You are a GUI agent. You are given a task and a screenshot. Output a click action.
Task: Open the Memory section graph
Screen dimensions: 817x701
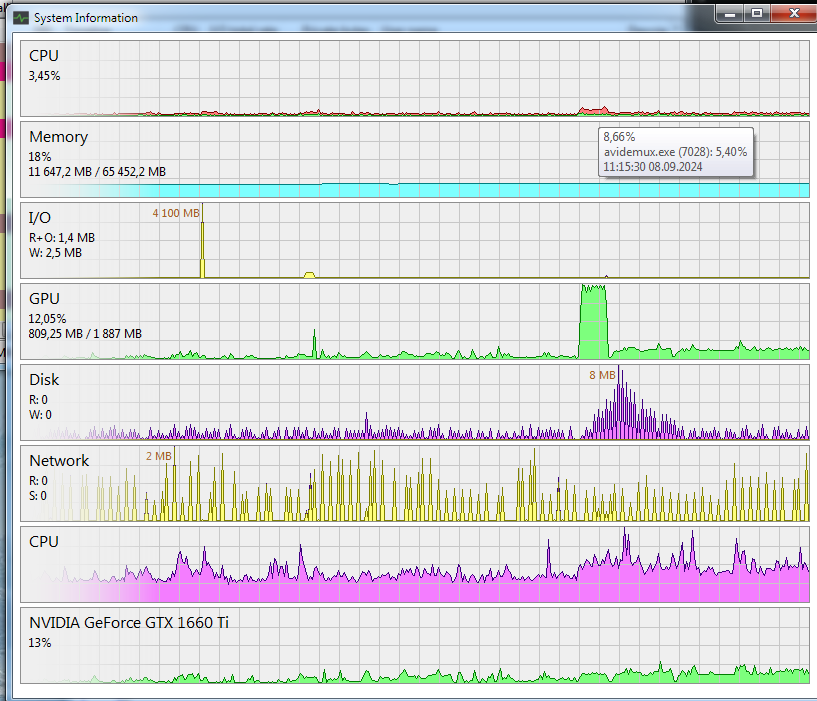(x=415, y=159)
